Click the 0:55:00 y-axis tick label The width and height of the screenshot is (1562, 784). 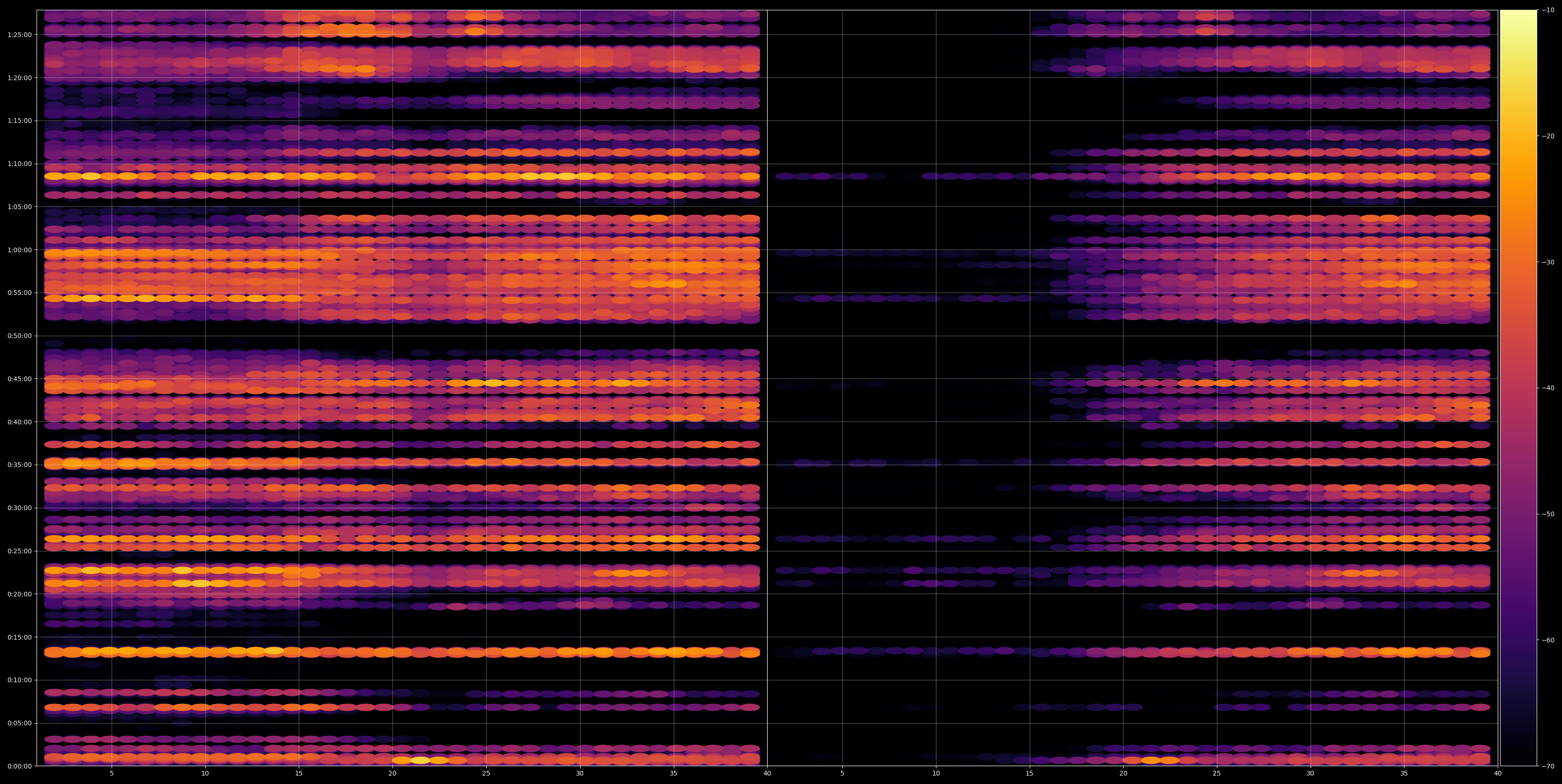click(x=20, y=293)
